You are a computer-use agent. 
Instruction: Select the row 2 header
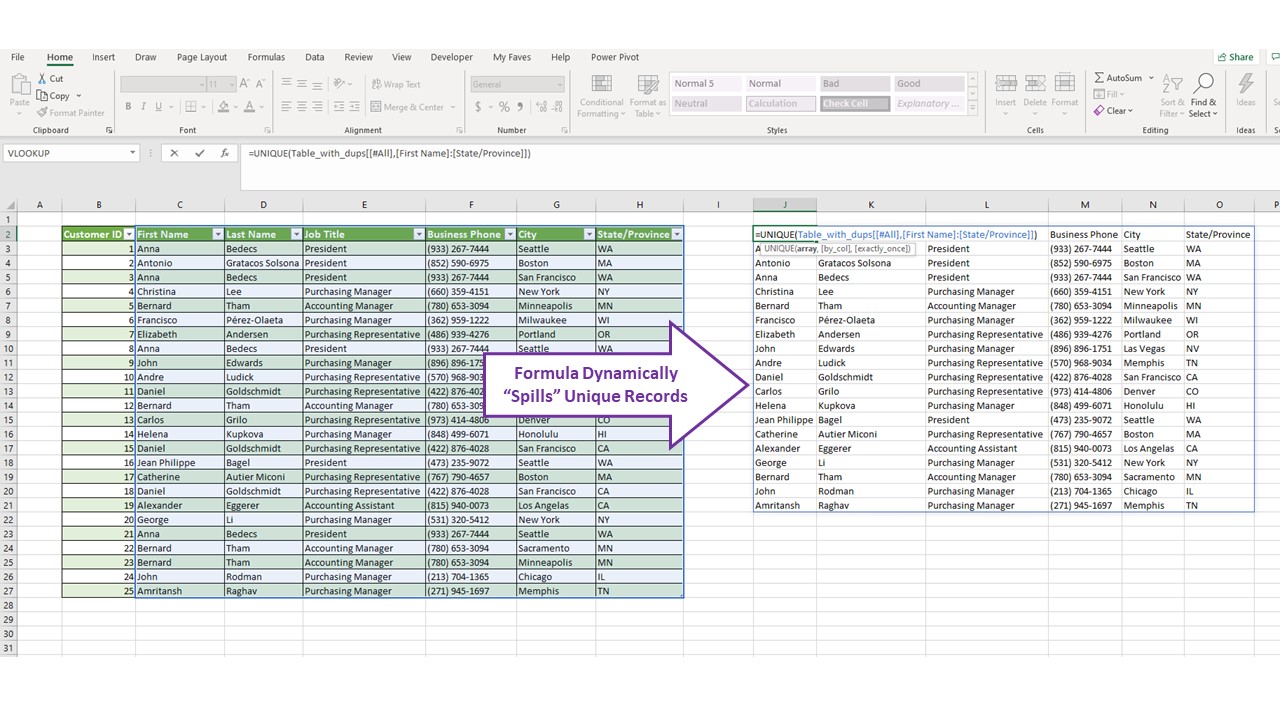point(9,234)
